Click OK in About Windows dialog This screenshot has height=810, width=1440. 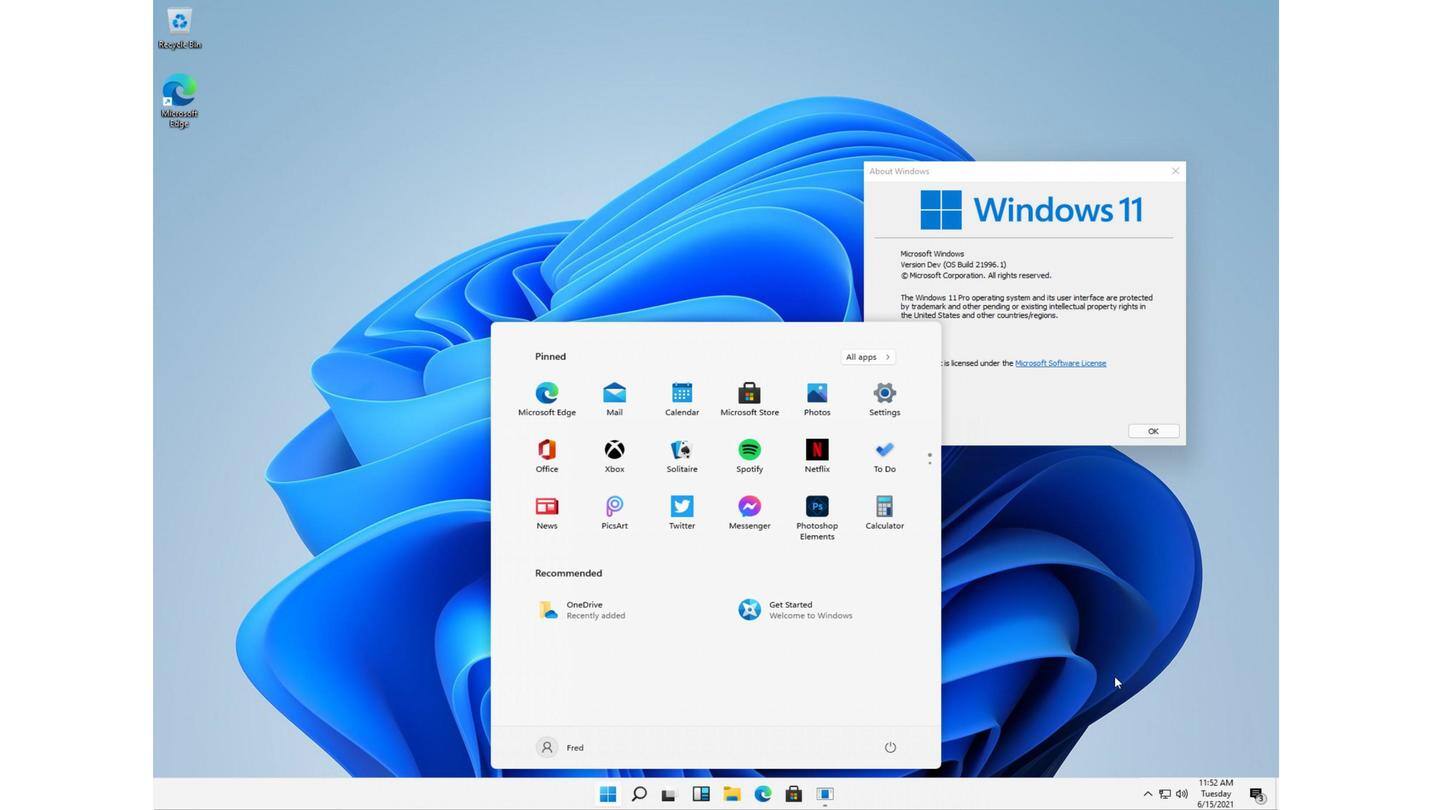pos(1153,431)
